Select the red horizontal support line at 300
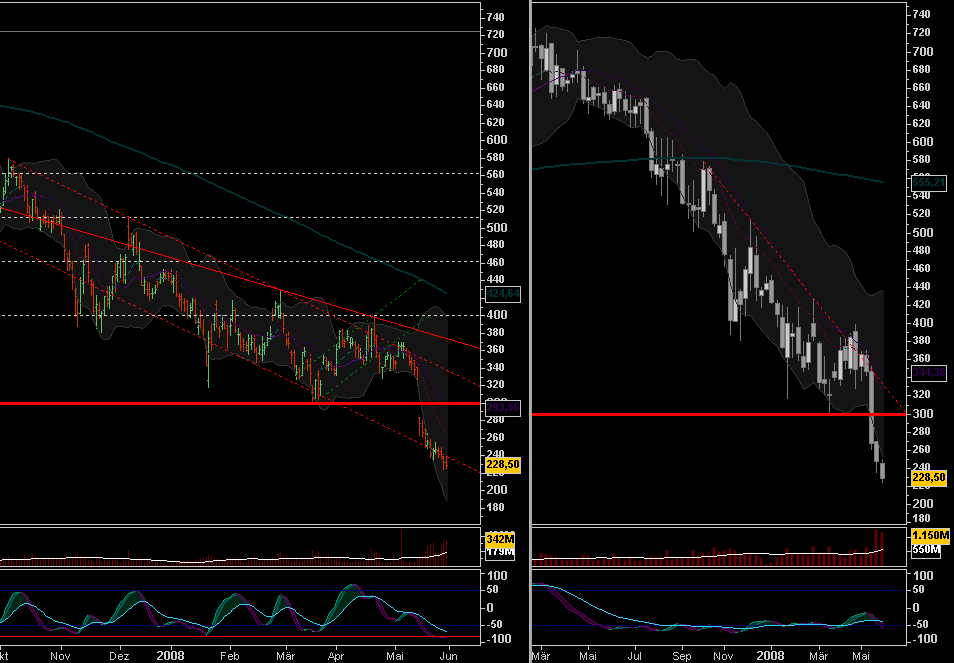954x663 pixels. coord(700,413)
